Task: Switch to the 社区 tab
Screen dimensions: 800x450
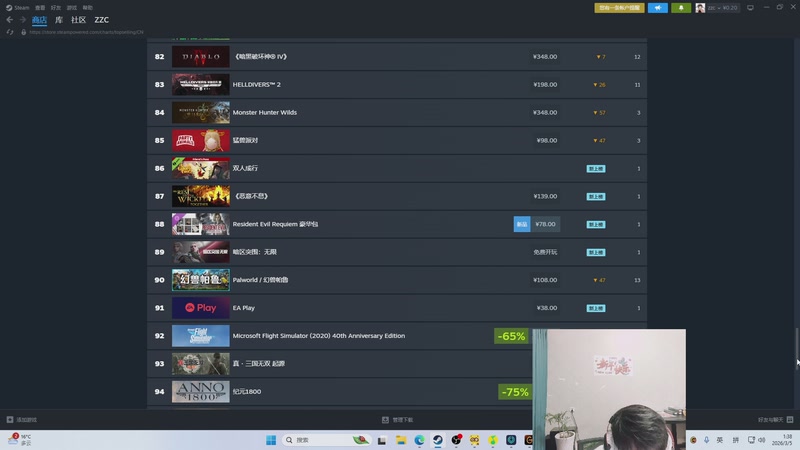Action: [79, 20]
